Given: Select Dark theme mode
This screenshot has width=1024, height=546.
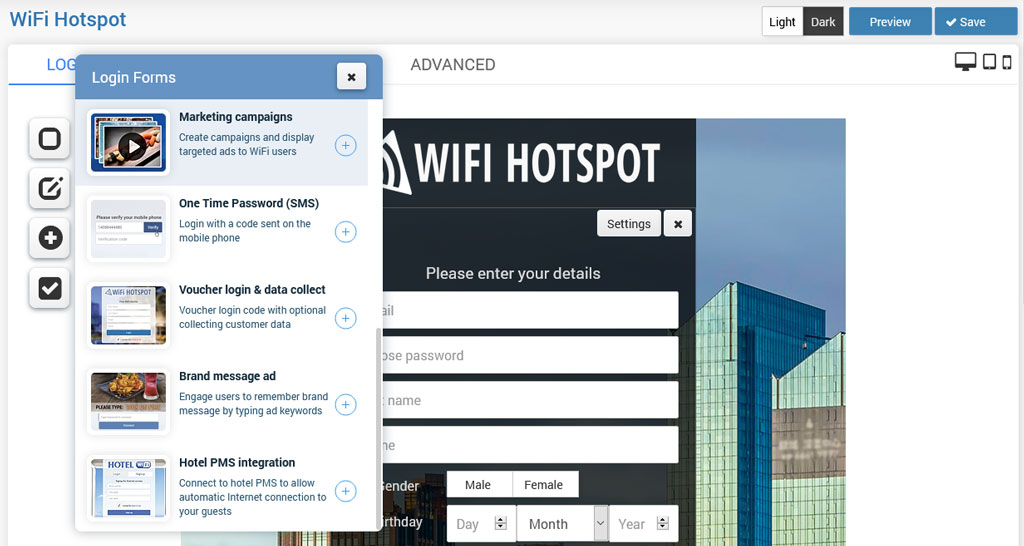Looking at the screenshot, I should click(x=823, y=22).
